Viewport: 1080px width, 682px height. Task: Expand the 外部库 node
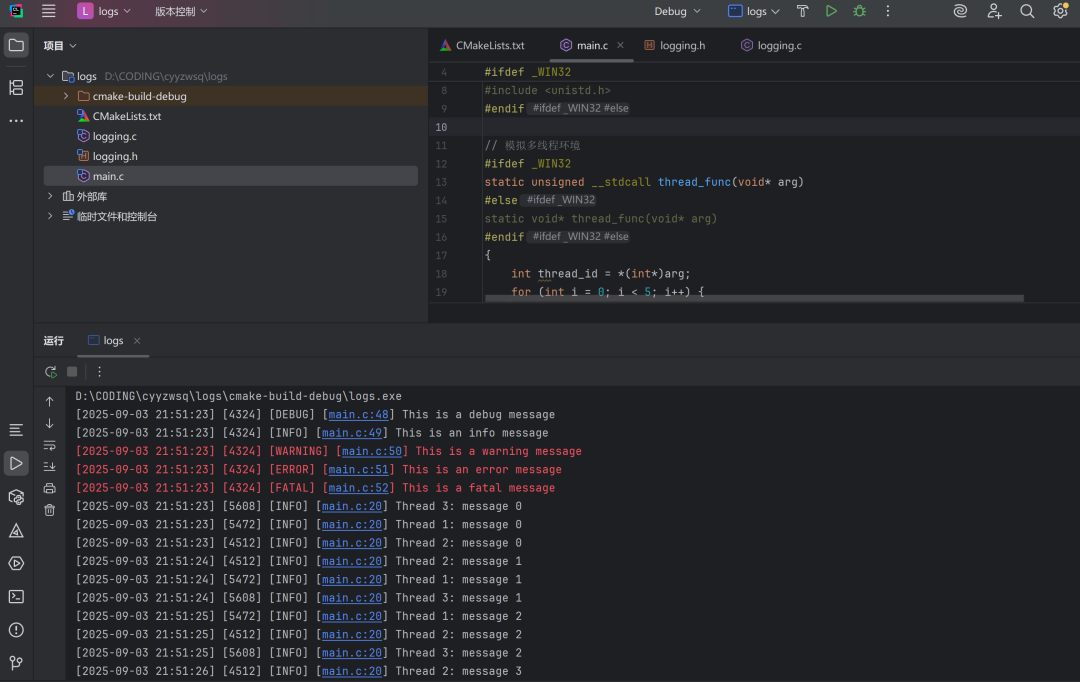50,196
